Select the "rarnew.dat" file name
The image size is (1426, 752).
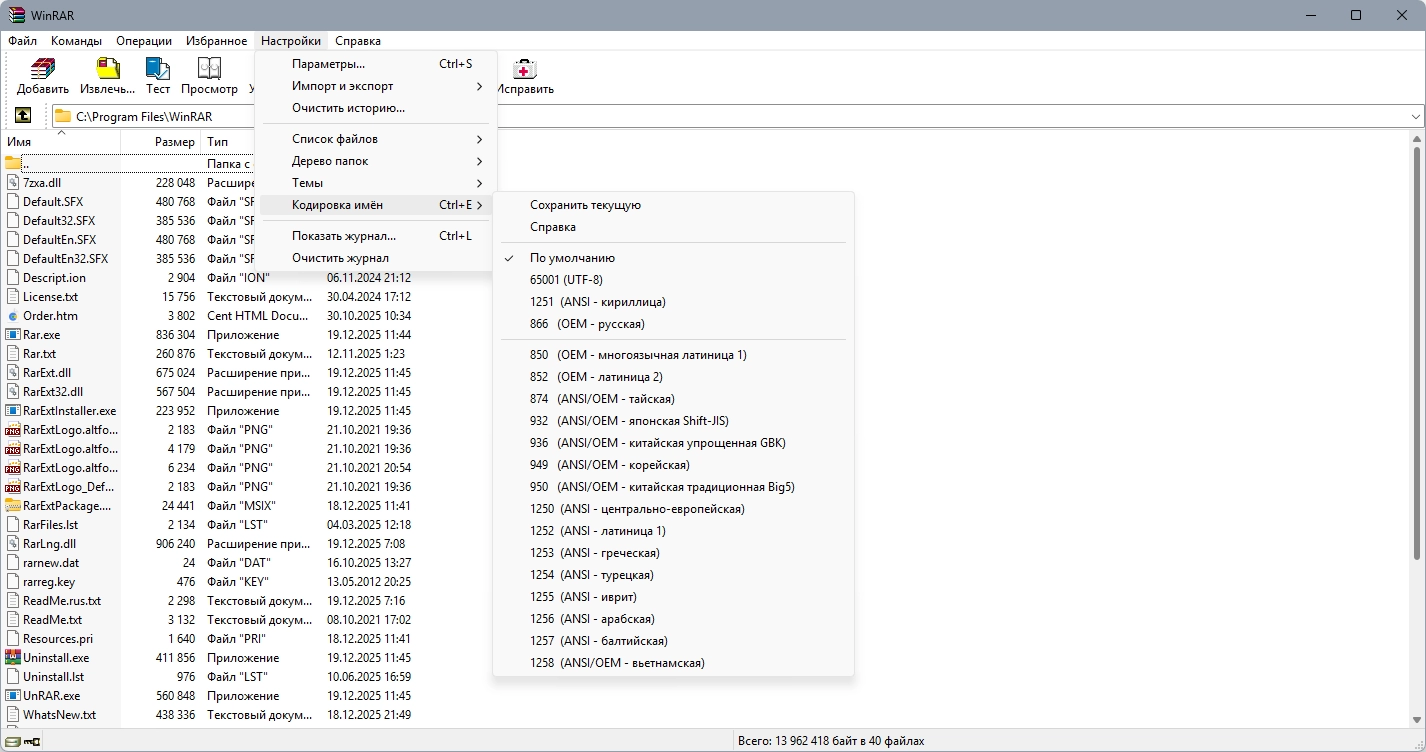[51, 563]
